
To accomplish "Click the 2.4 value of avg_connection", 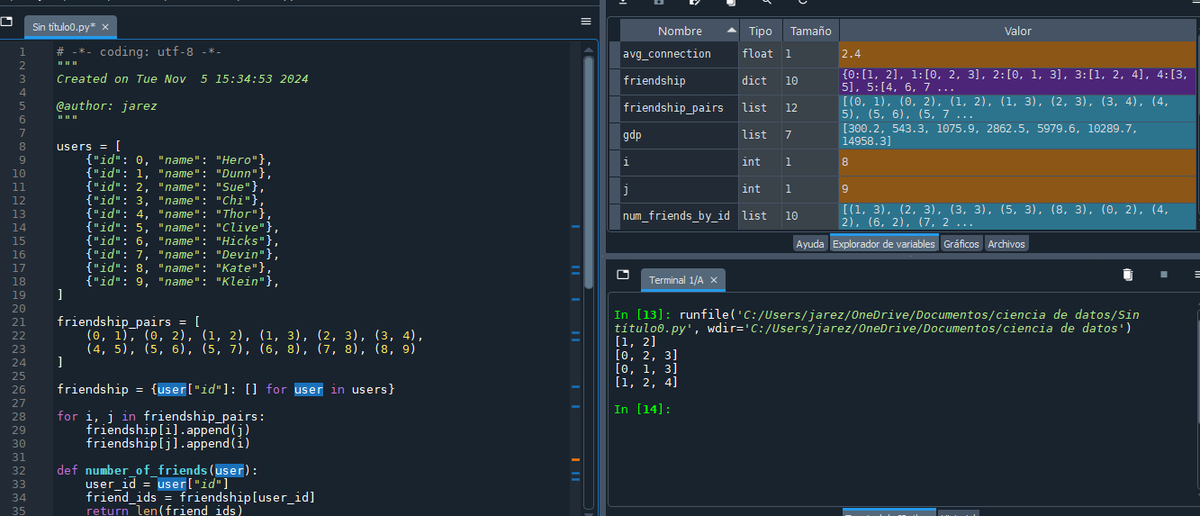I will point(1017,54).
